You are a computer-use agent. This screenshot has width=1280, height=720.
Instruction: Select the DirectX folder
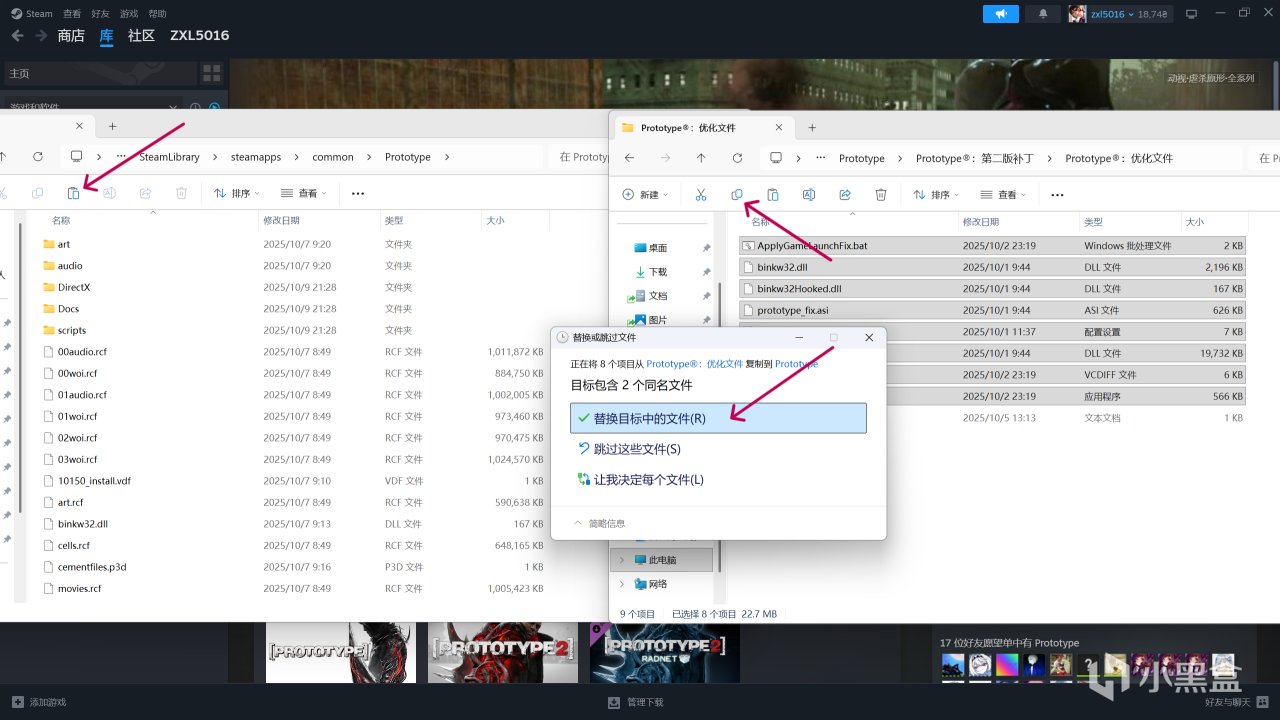74,287
